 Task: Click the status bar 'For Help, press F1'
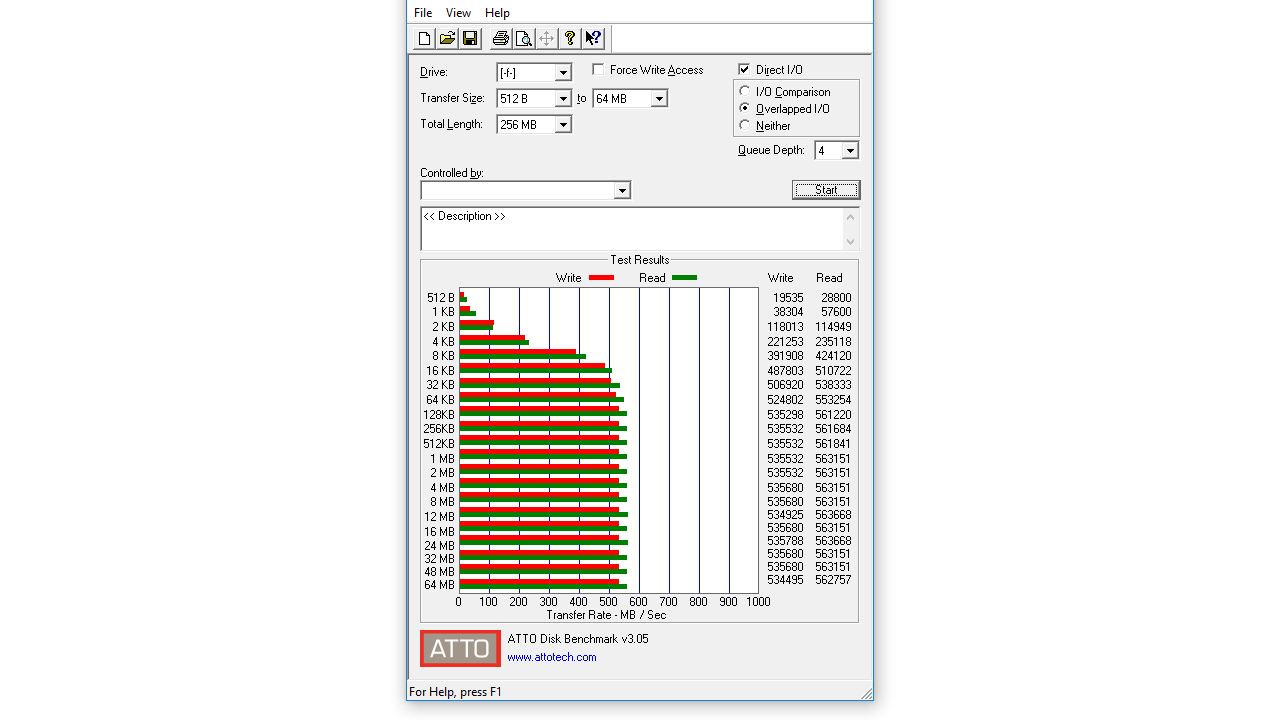(455, 692)
